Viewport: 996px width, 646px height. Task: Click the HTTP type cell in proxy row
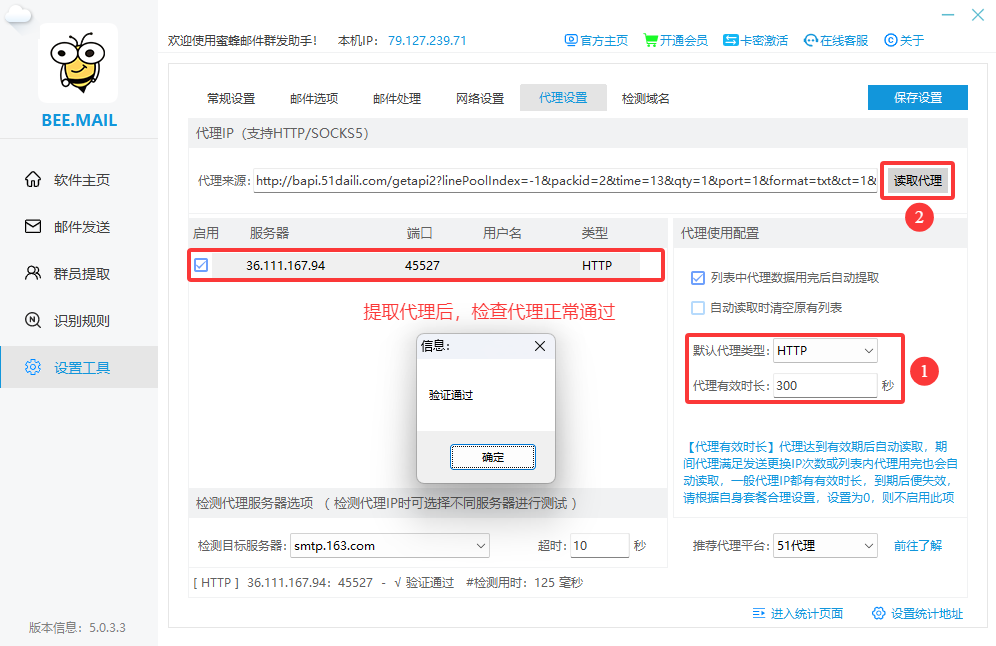pos(597,266)
